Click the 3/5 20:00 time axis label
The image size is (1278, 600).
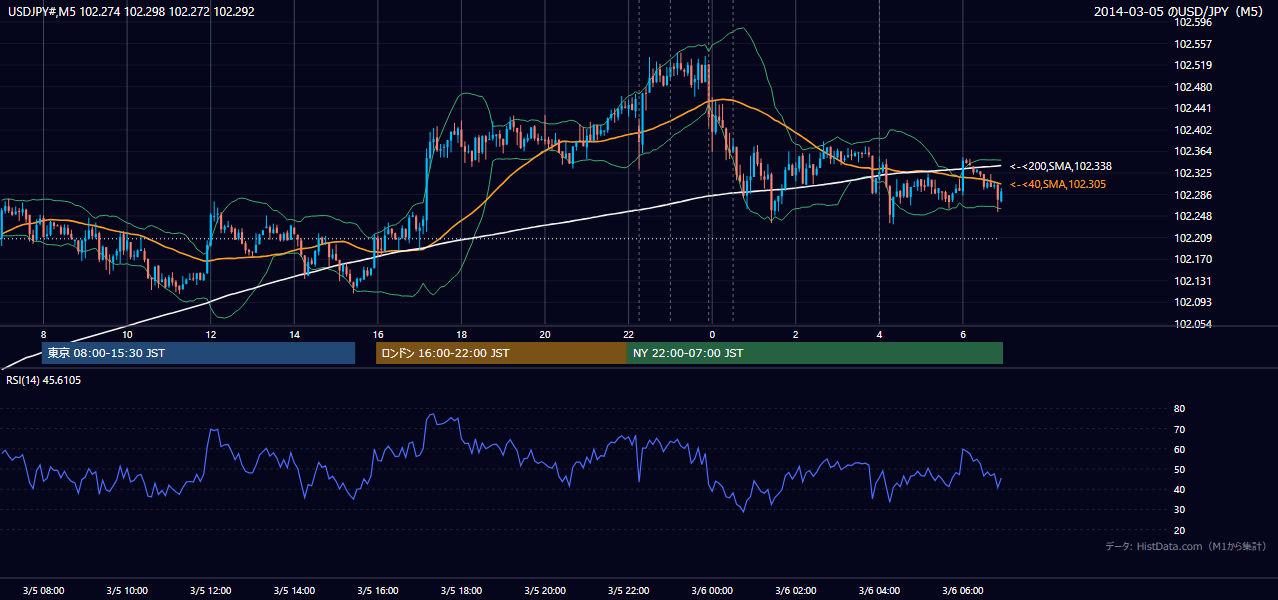point(545,591)
